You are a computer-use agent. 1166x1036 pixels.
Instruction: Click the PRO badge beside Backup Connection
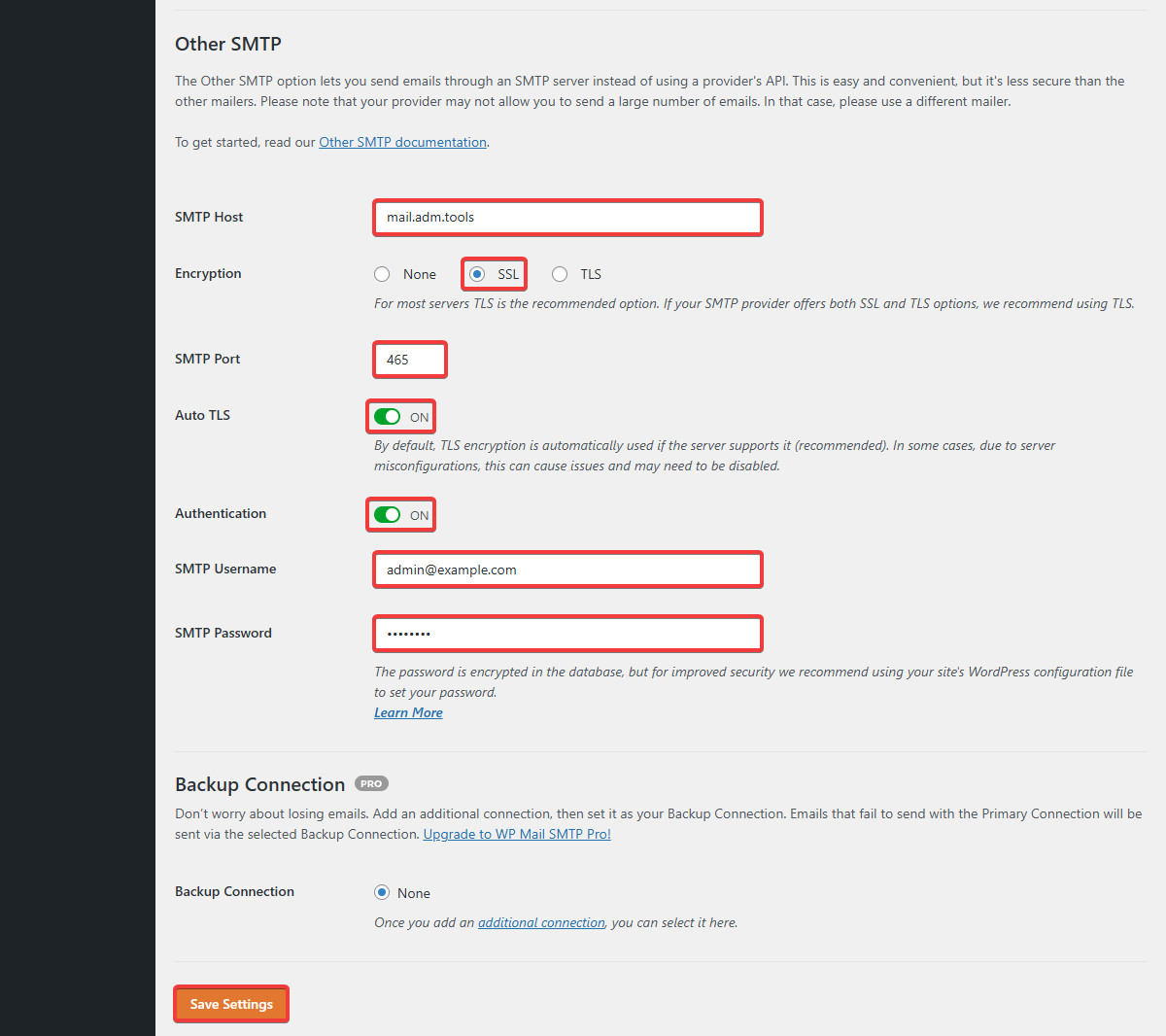click(x=371, y=783)
